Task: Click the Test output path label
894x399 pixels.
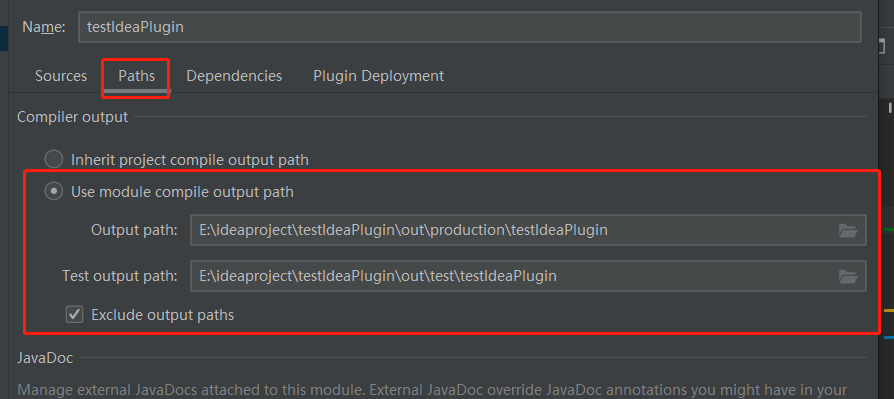Action: [x=120, y=276]
